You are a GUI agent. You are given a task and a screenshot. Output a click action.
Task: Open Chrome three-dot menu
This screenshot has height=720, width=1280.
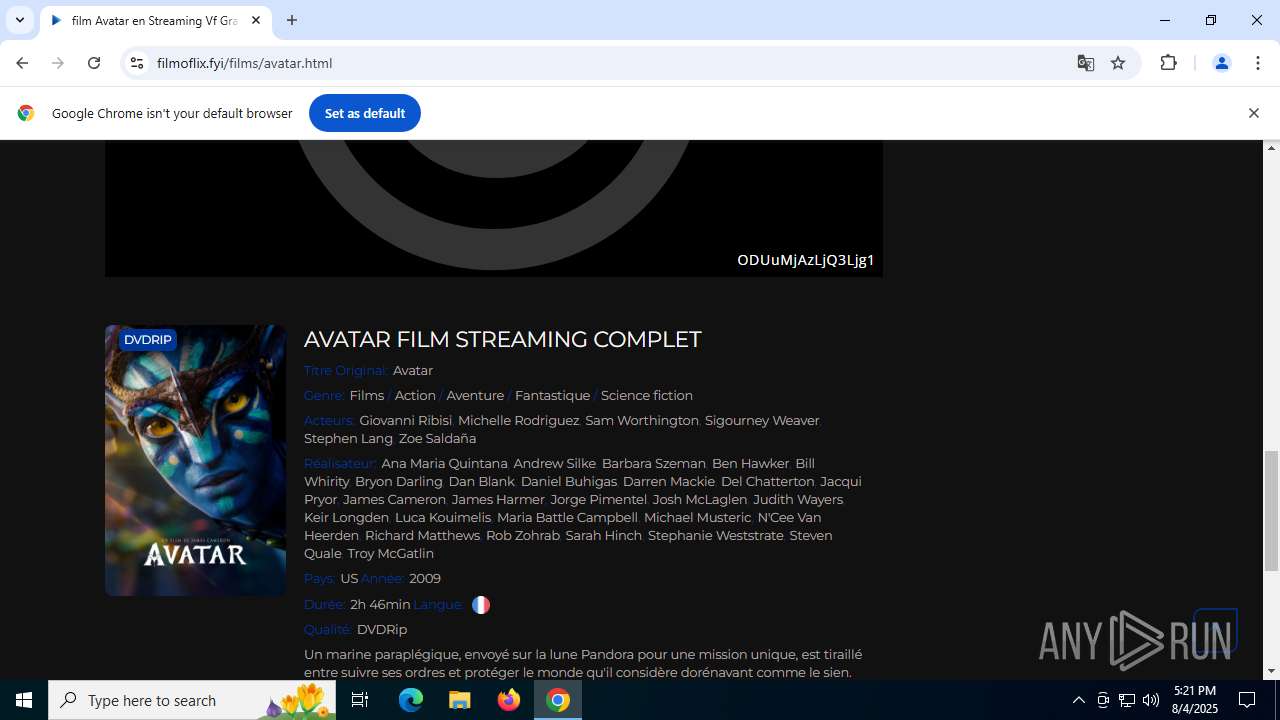pyautogui.click(x=1257, y=63)
